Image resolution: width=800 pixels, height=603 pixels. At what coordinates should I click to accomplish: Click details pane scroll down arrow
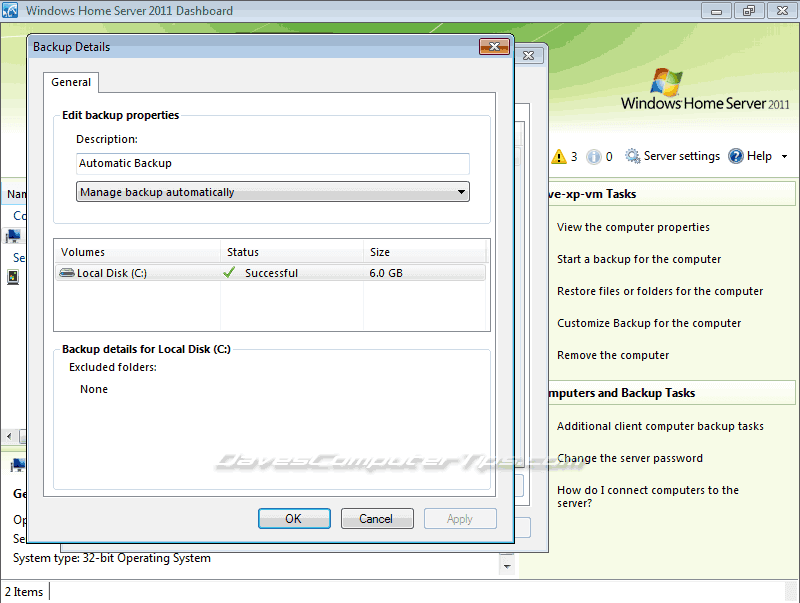pos(507,566)
